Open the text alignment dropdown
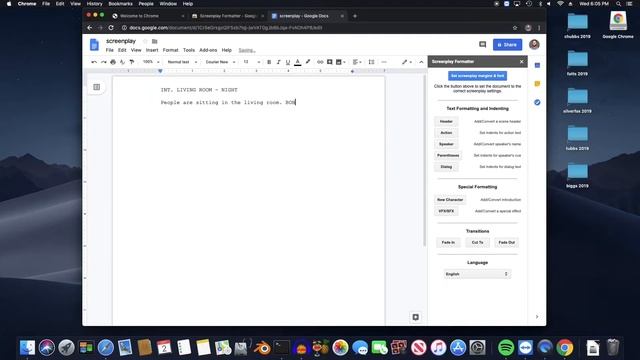640x360 pixels. coord(357,62)
